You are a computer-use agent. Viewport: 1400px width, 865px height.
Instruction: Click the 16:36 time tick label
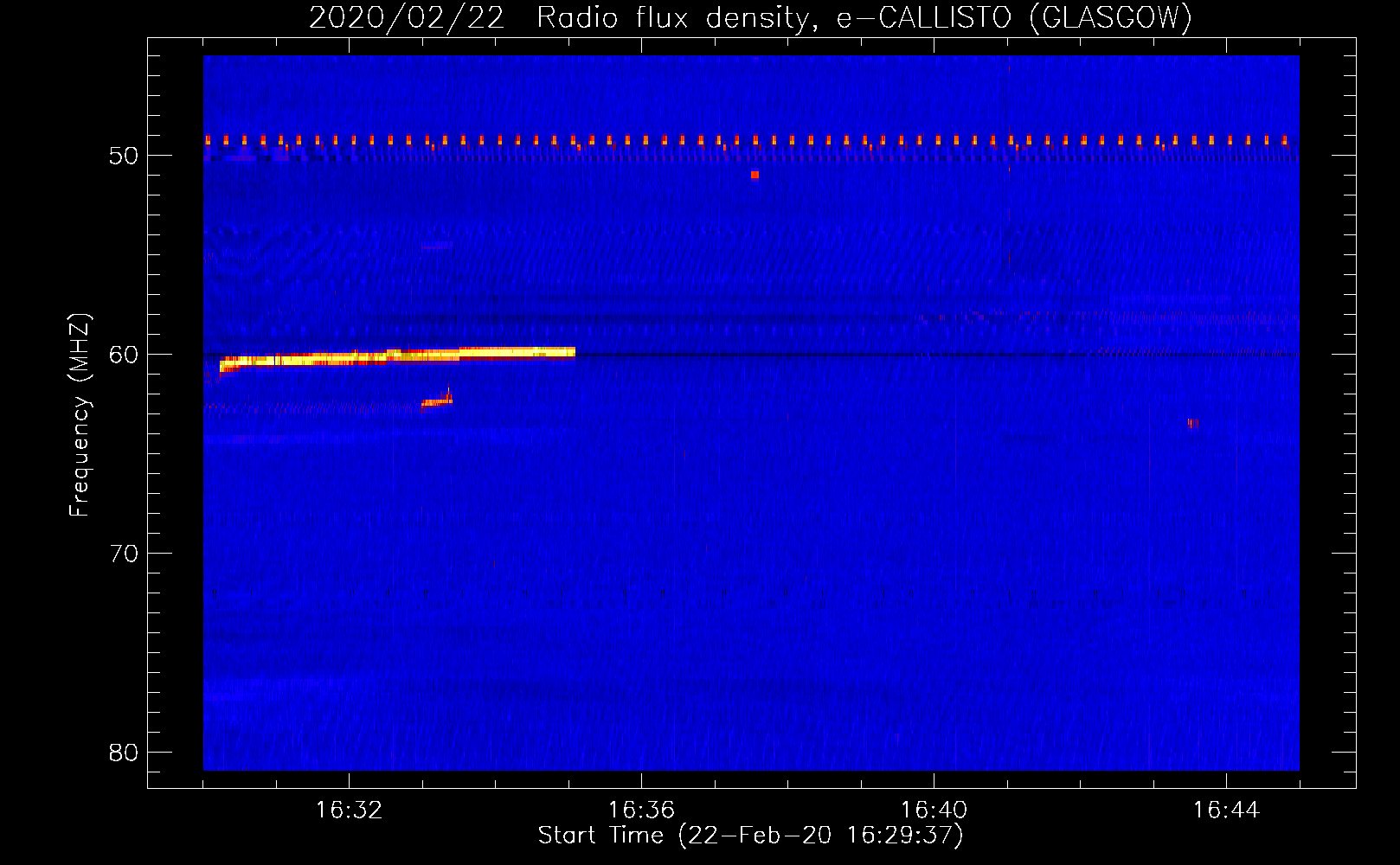(641, 811)
